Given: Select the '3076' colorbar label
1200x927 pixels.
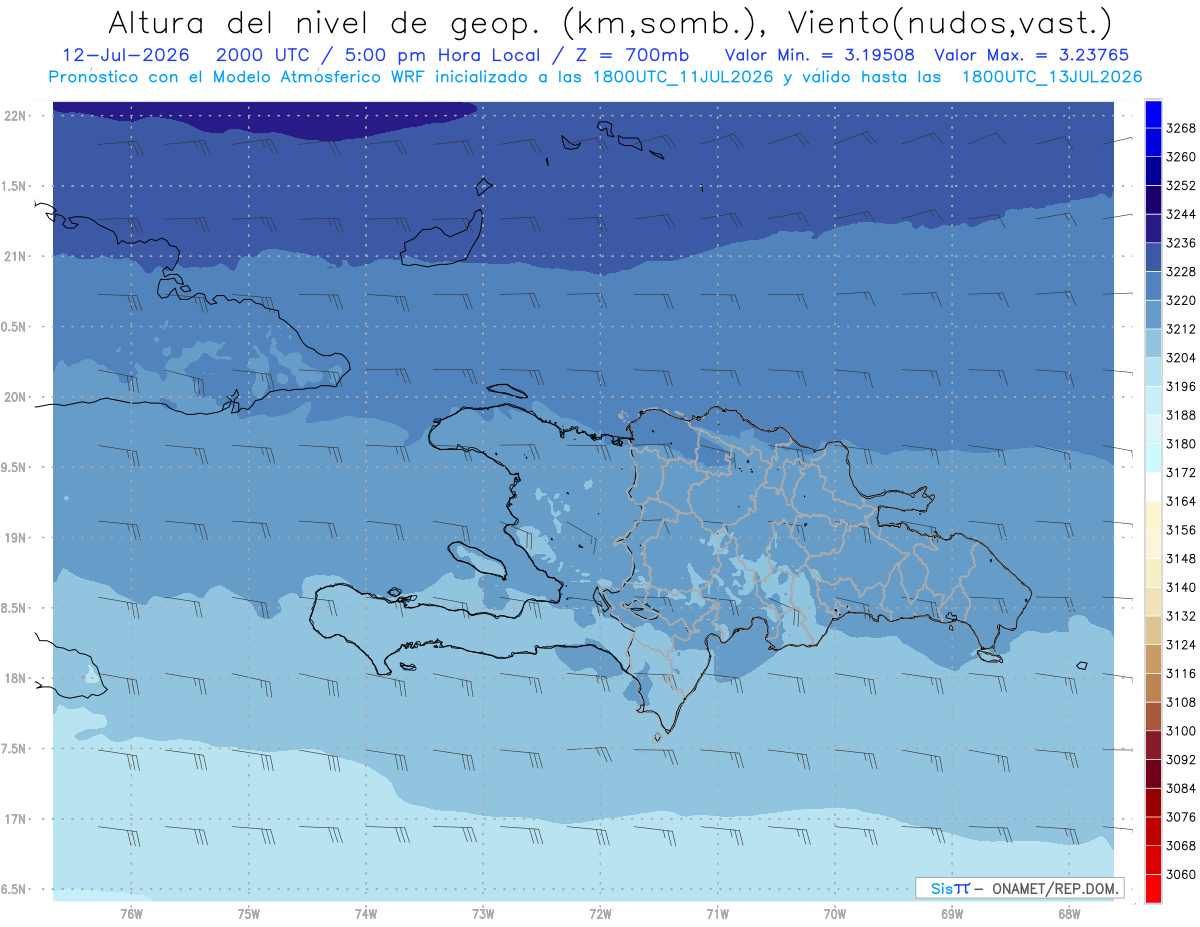Looking at the screenshot, I should [x=1181, y=817].
